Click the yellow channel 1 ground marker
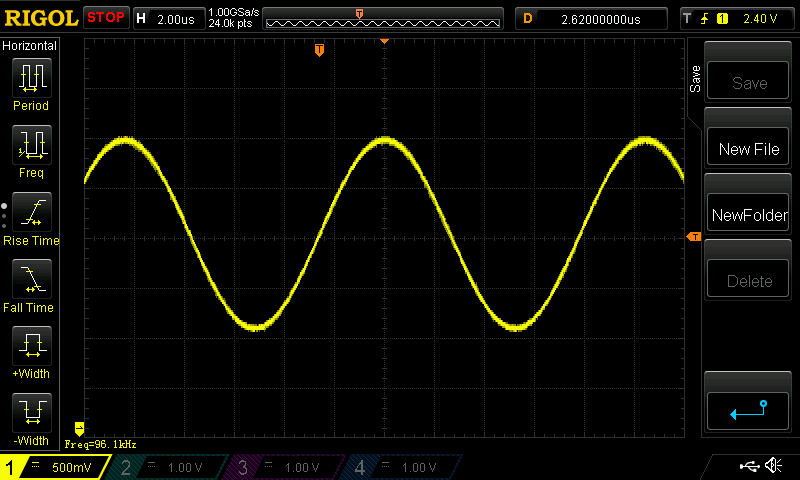The image size is (800, 480). [79, 428]
